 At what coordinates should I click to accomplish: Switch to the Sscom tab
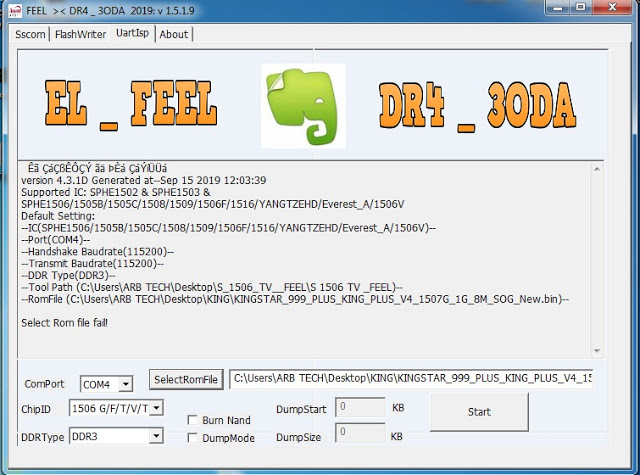click(x=30, y=34)
